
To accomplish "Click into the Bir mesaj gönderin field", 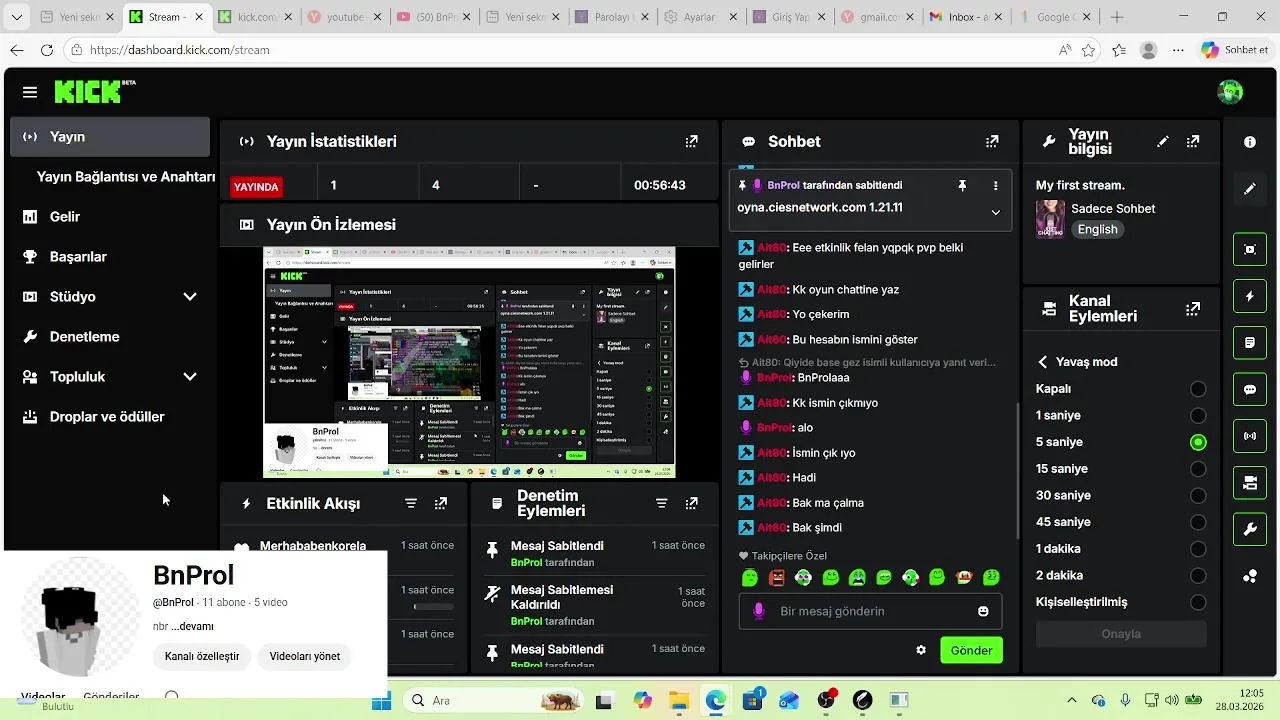I will coord(870,611).
